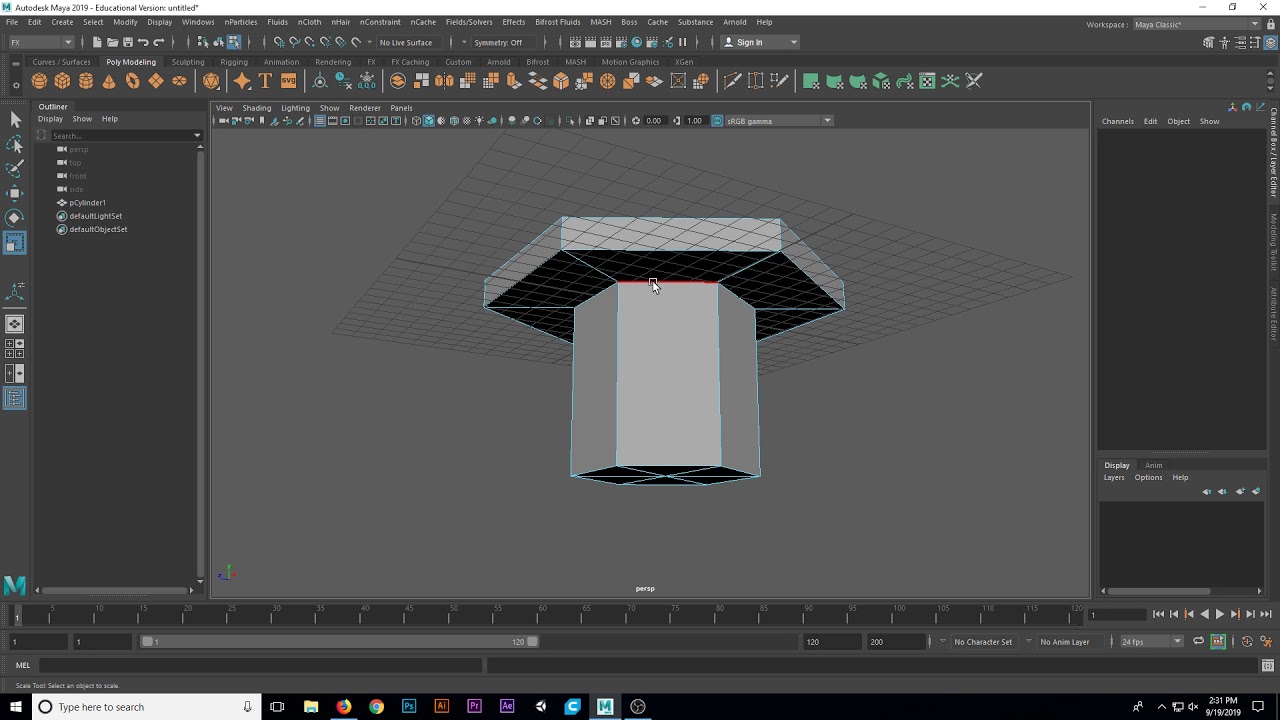Open the Layers menu in the layer editor
The height and width of the screenshot is (720, 1280).
pos(1113,477)
